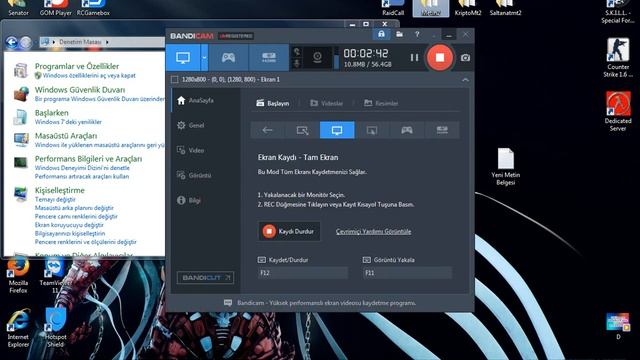This screenshot has height=360, width=640.
Task: Click the Bandicam lock icon
Action: [381, 34]
